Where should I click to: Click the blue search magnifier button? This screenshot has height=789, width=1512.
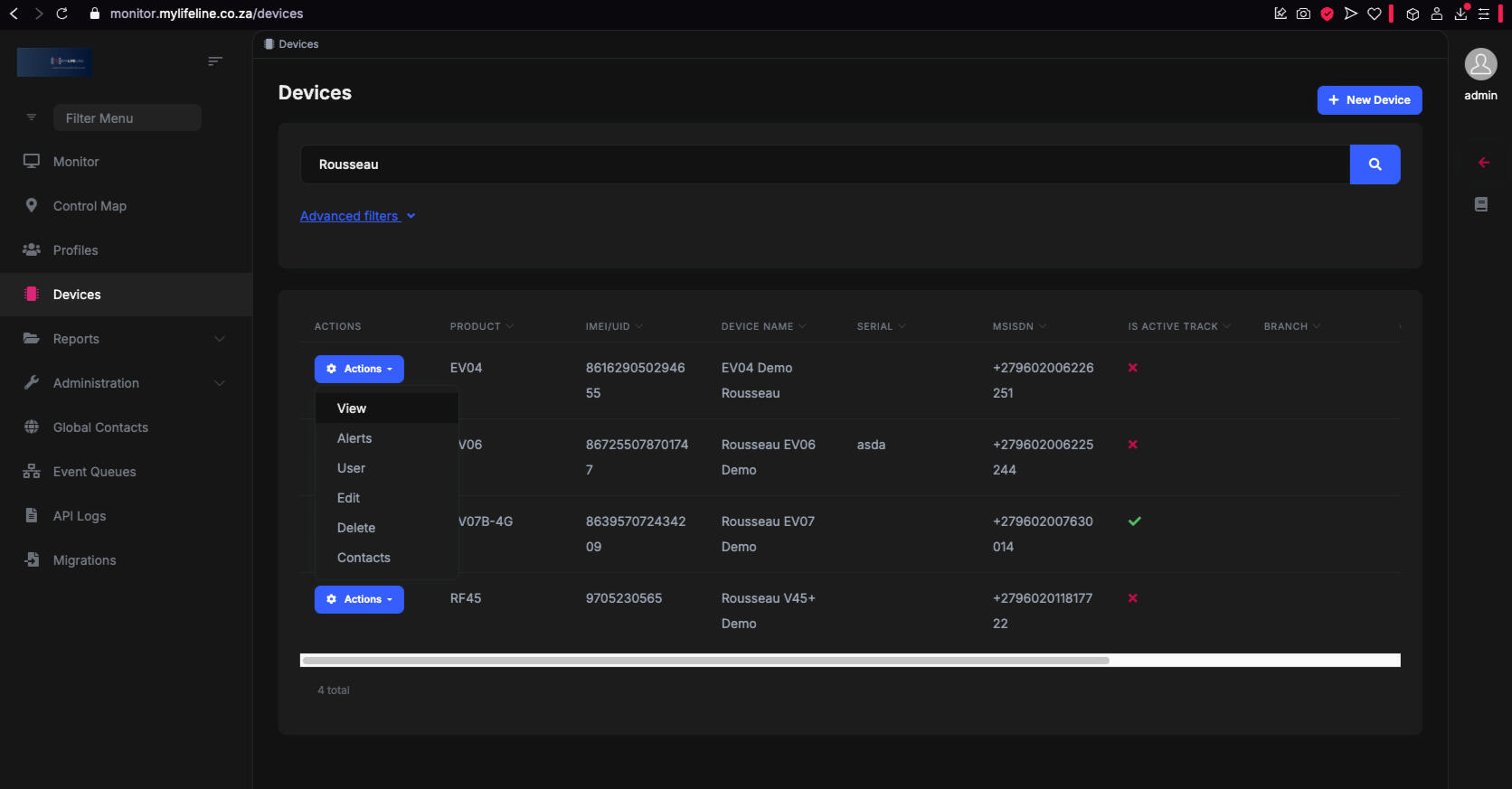[x=1375, y=164]
